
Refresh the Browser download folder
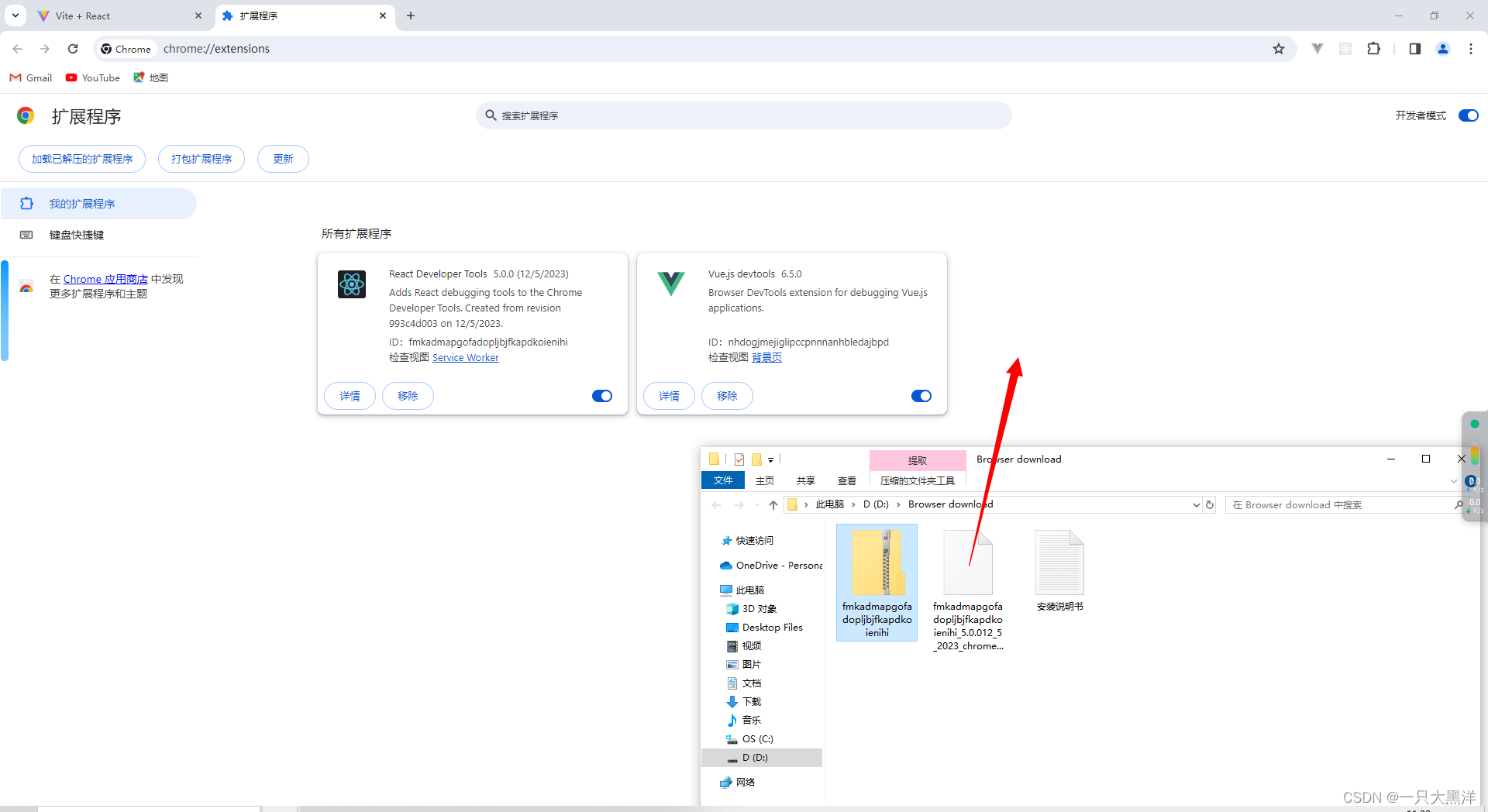point(1210,504)
